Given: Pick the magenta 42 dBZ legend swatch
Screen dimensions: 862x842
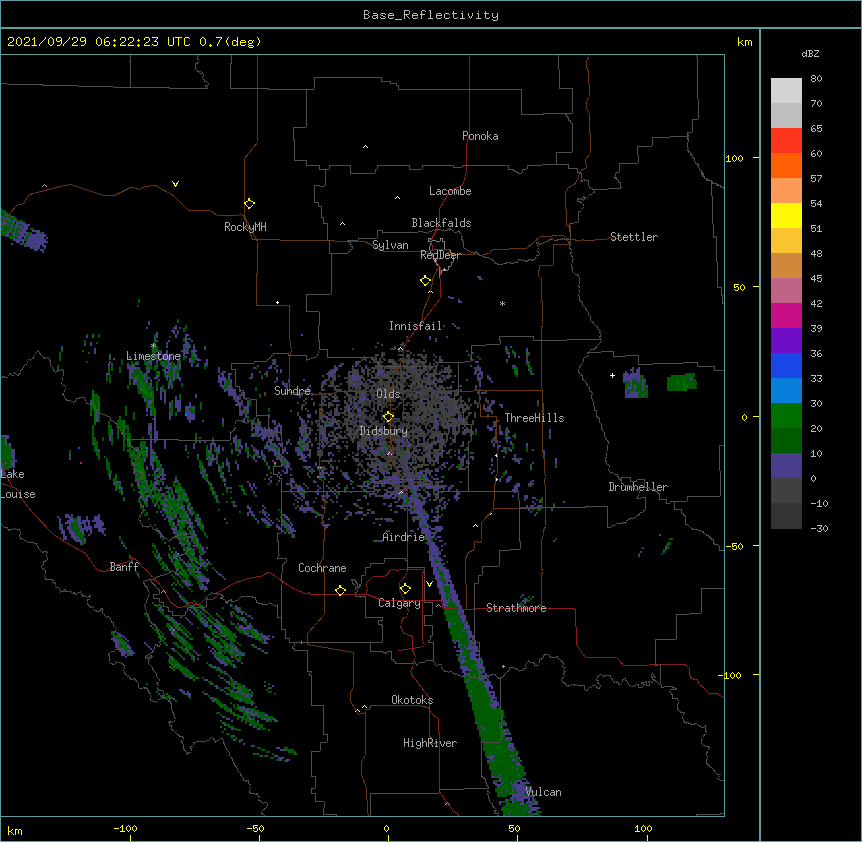Looking at the screenshot, I should click(786, 315).
